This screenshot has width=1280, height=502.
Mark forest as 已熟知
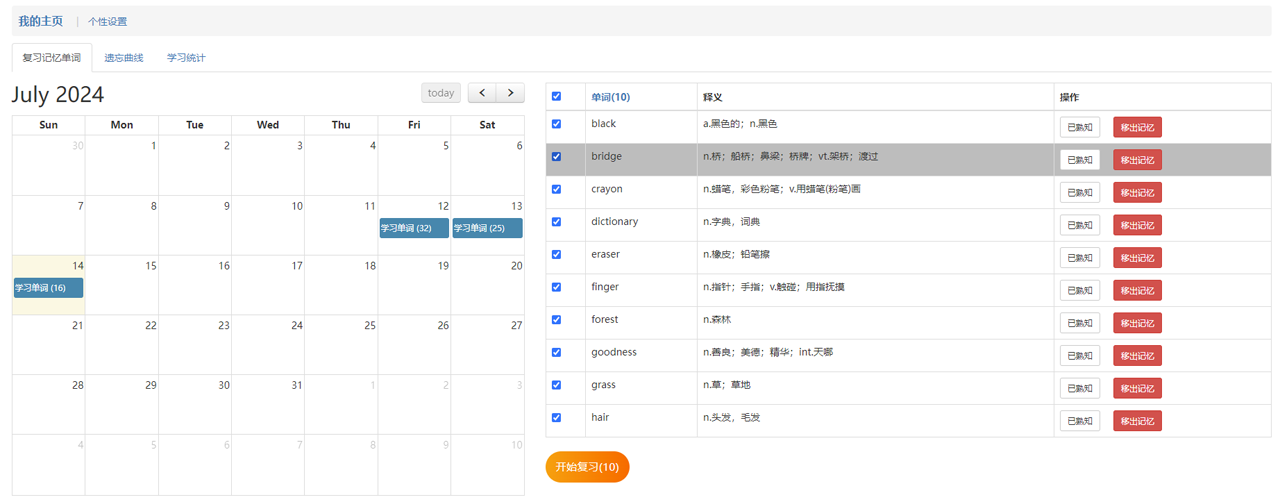[1080, 323]
